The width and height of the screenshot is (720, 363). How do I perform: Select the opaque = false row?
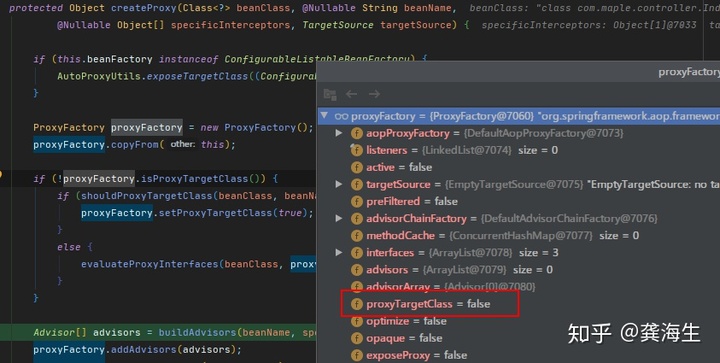click(519, 338)
